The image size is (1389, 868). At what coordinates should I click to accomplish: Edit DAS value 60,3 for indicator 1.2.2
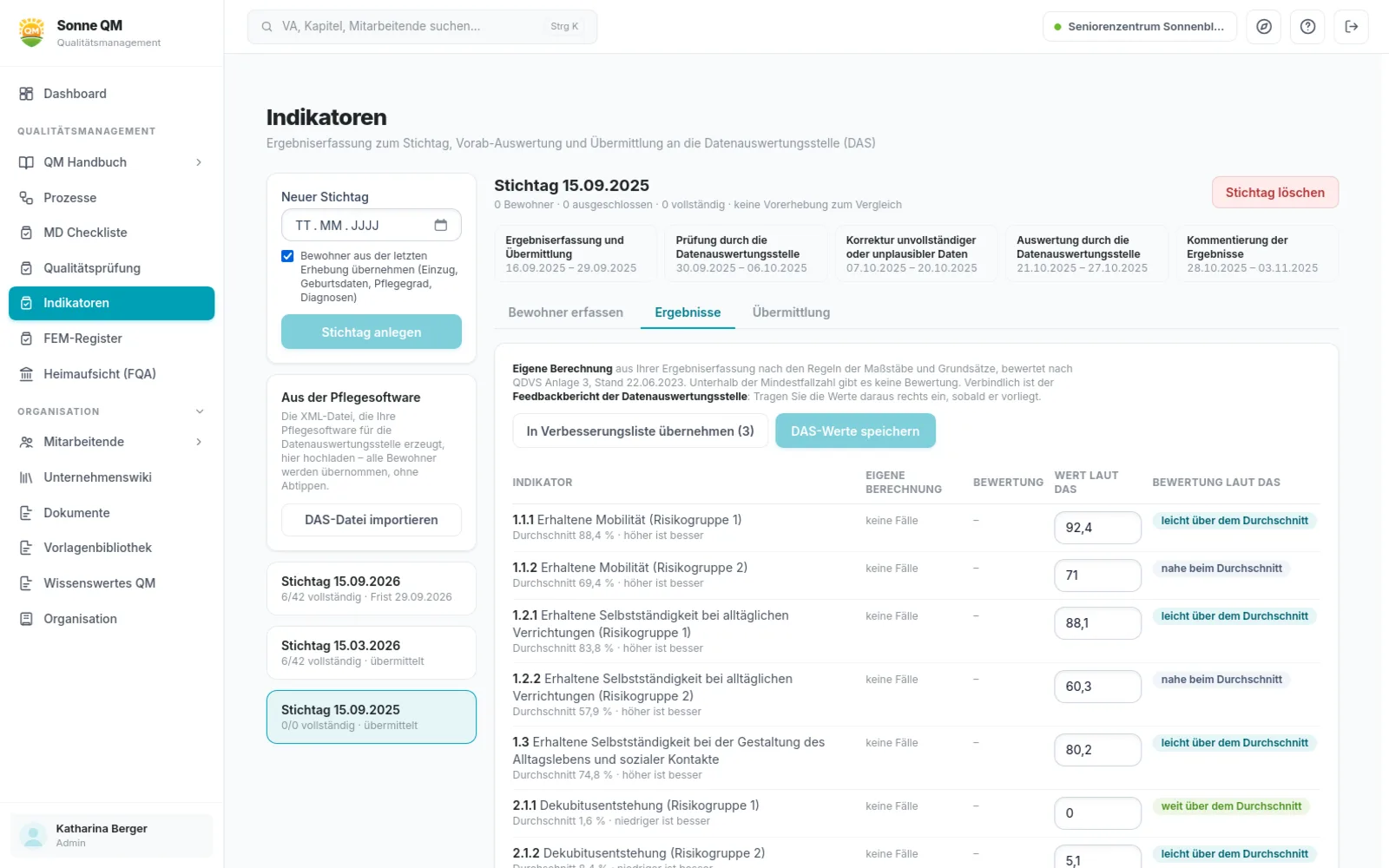coord(1097,687)
